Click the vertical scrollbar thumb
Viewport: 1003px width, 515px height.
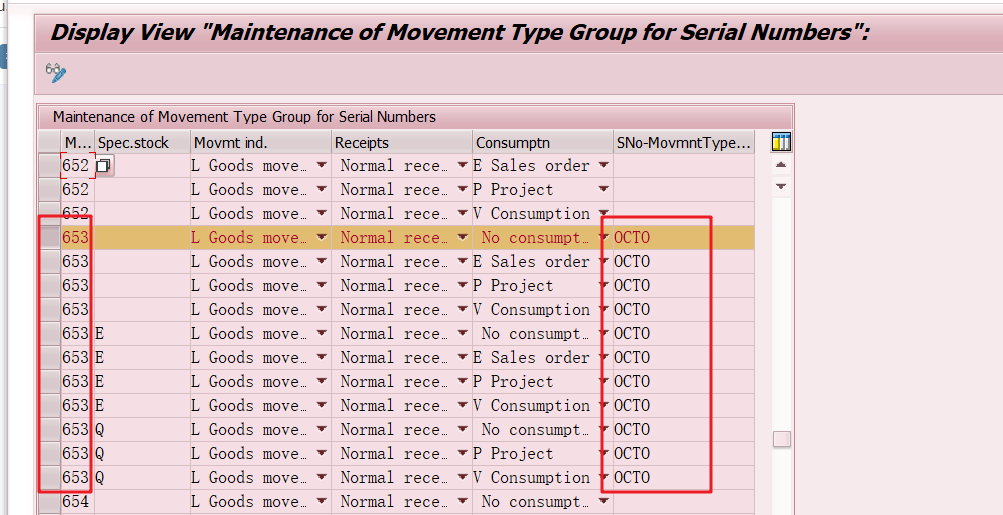(x=781, y=439)
